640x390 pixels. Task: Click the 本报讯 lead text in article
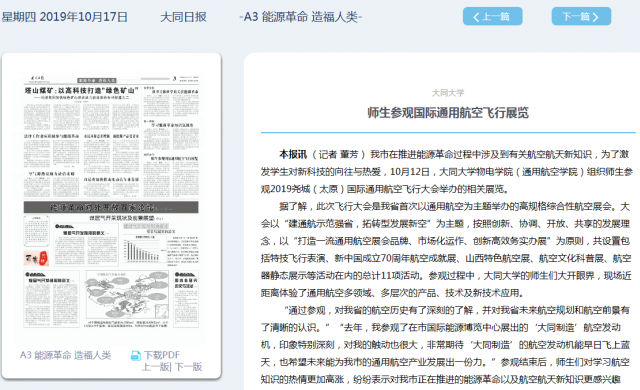pos(293,154)
